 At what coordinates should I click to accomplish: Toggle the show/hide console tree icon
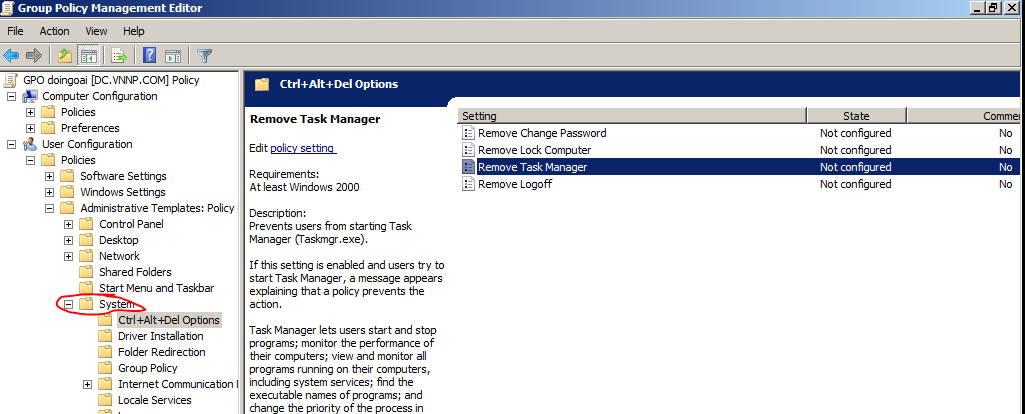[x=88, y=56]
